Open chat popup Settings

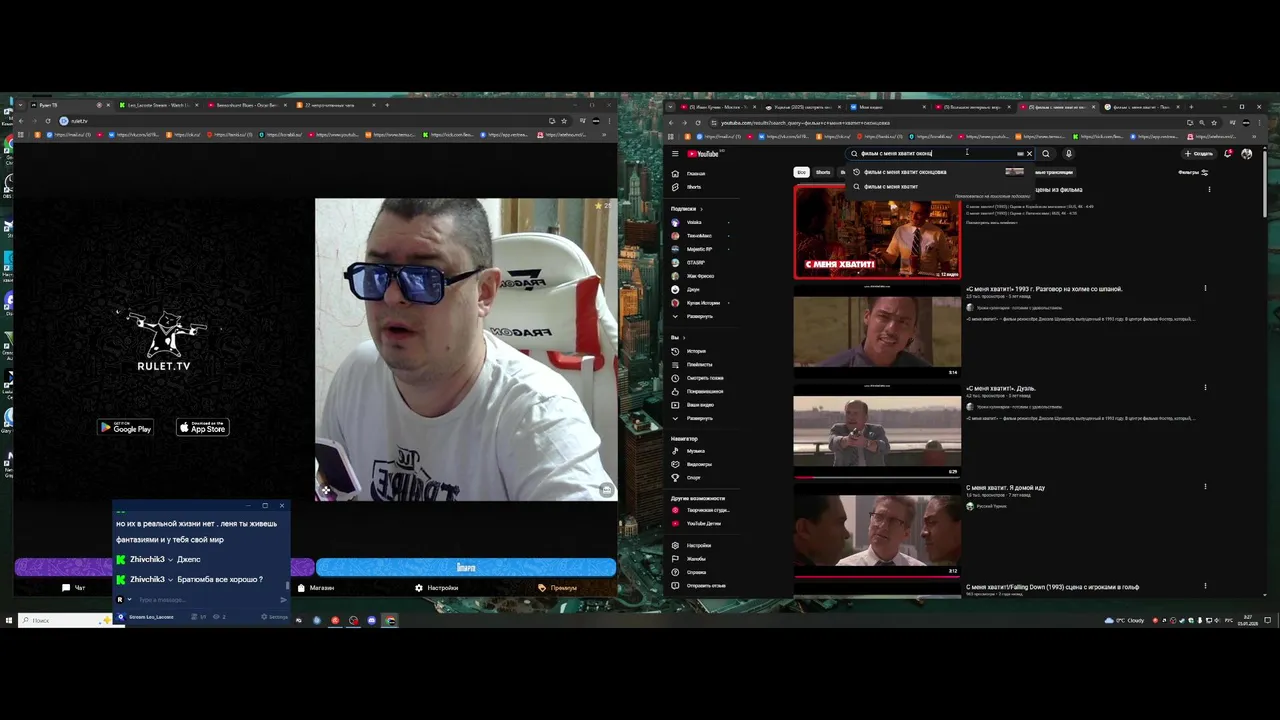pyautogui.click(x=276, y=617)
